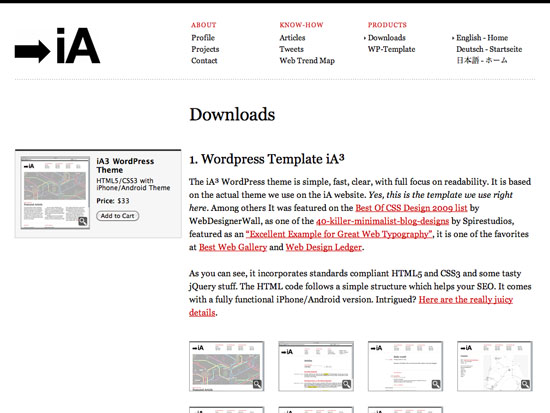Open the first gallery thumbnail with the colorful map
Viewport: 550px width, 413px height.
[x=227, y=366]
